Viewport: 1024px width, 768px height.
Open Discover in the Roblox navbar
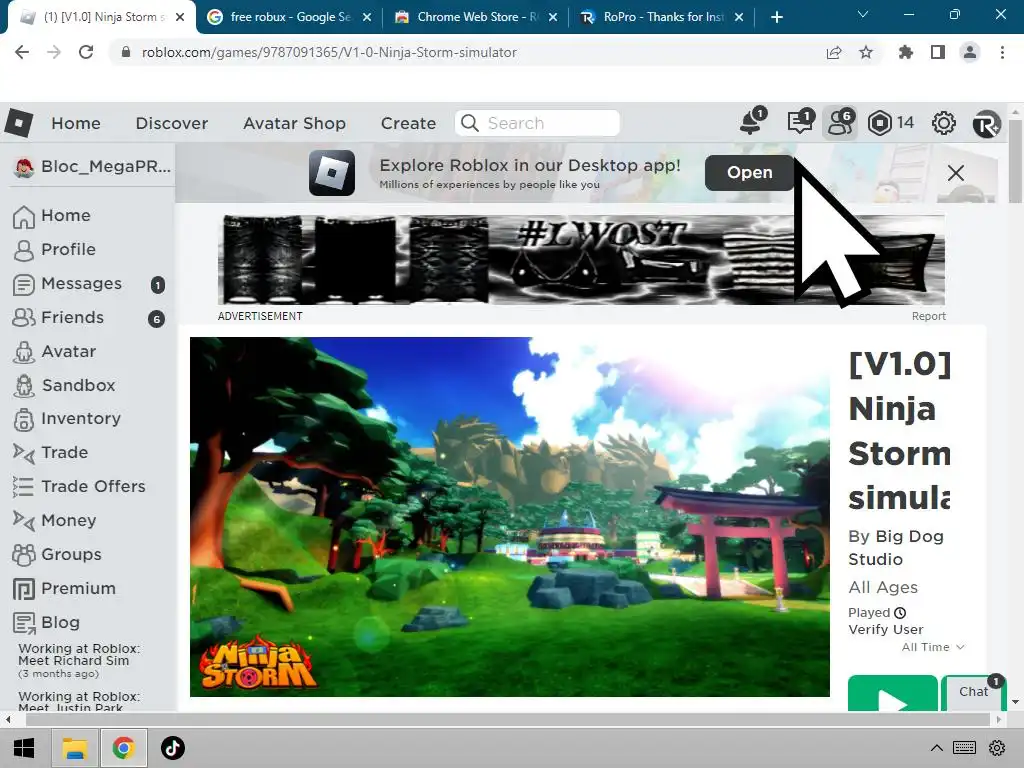tap(172, 123)
